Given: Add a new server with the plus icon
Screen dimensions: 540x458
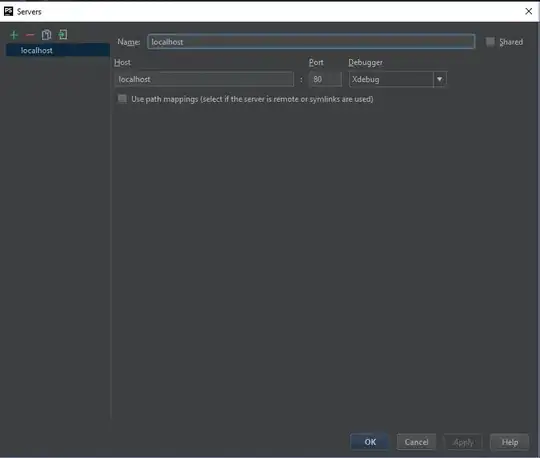Looking at the screenshot, I should click(14, 35).
